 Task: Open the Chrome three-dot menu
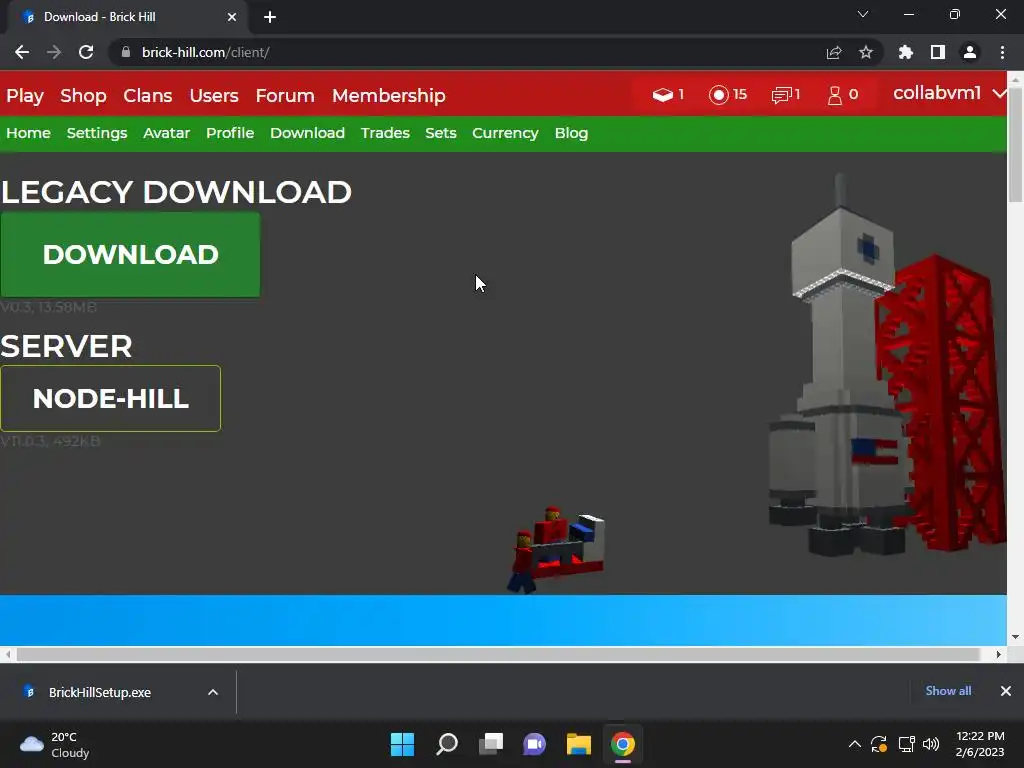(1002, 52)
